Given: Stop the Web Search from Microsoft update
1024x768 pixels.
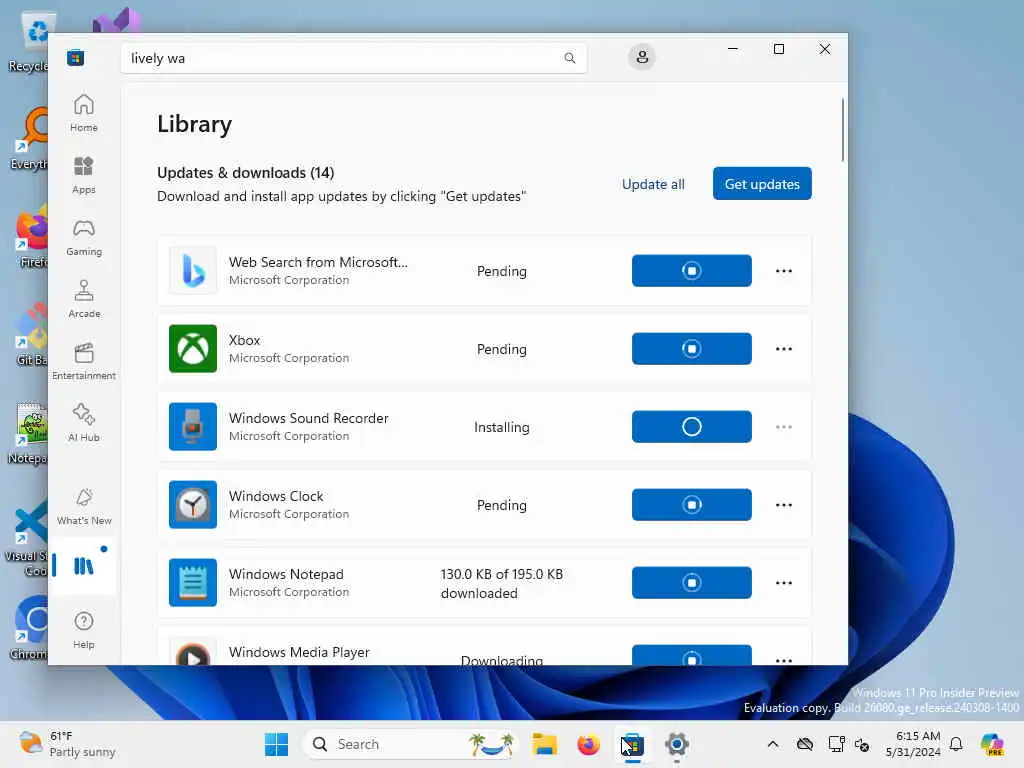Looking at the screenshot, I should 692,270.
